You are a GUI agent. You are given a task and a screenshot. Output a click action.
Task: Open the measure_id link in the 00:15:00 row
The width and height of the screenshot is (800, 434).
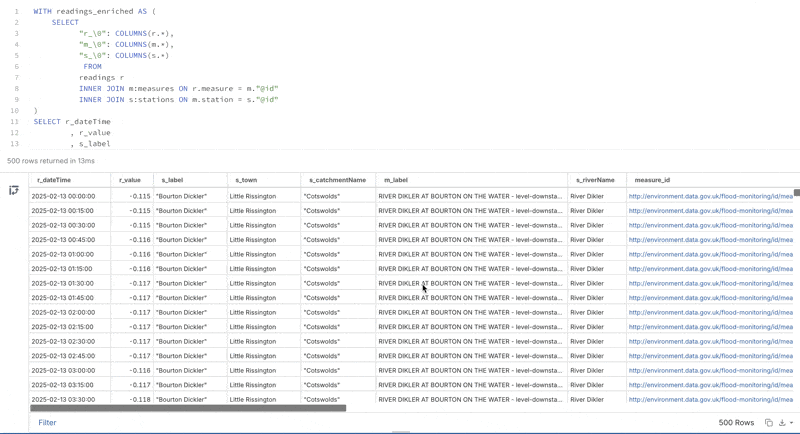point(710,211)
